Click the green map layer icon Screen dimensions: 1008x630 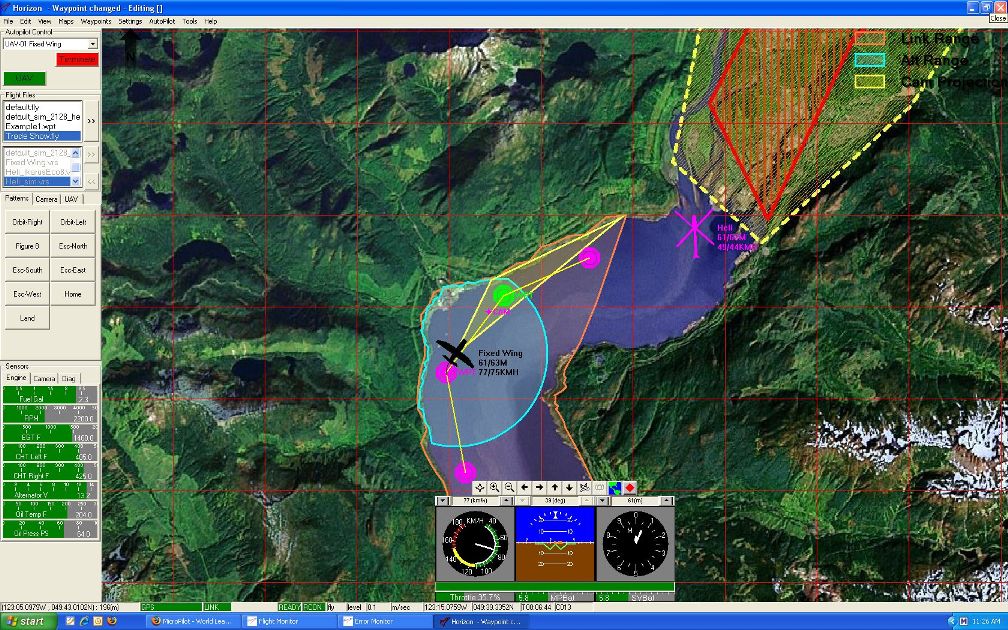615,487
